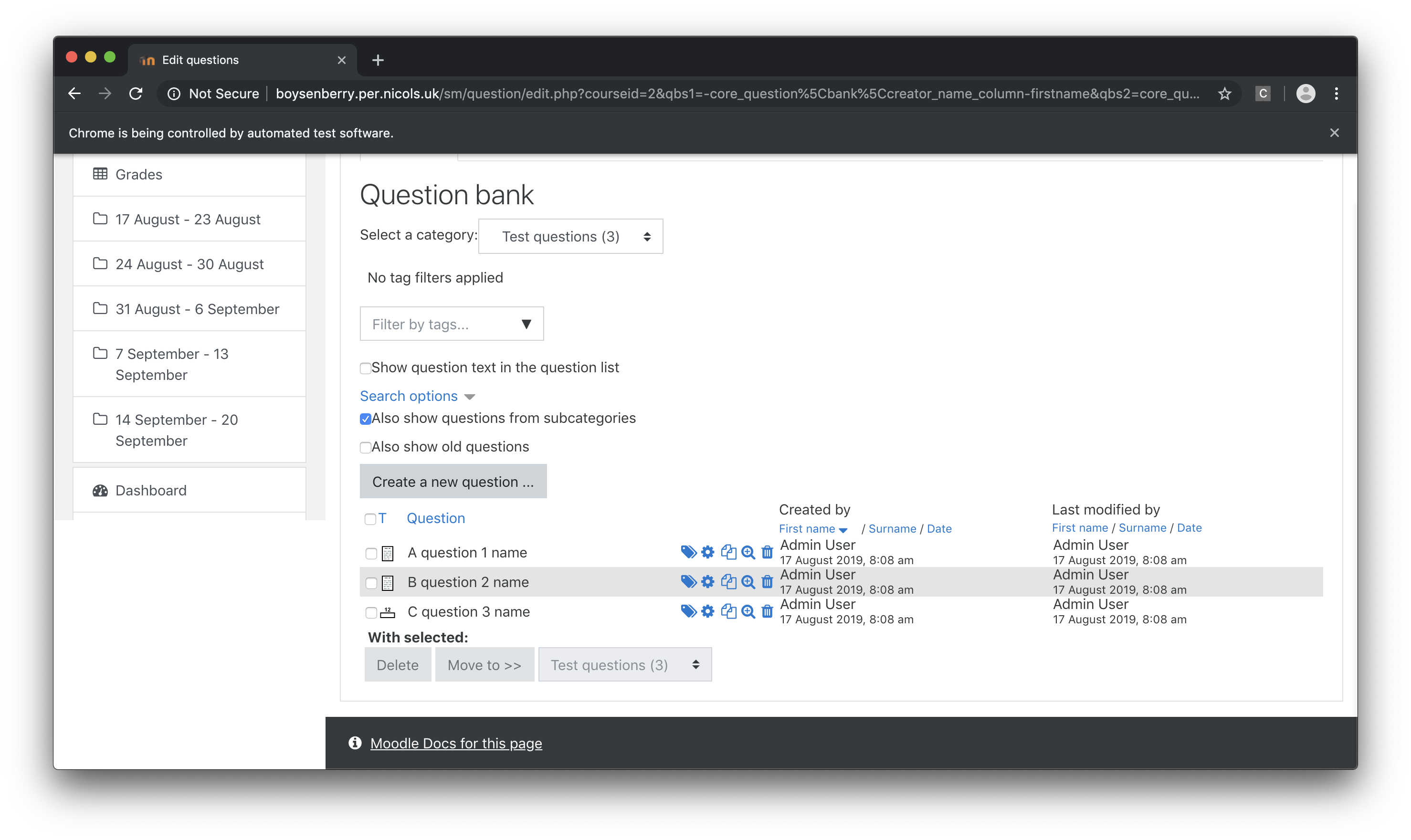Sort by Question column header
1411x840 pixels.
coord(436,518)
